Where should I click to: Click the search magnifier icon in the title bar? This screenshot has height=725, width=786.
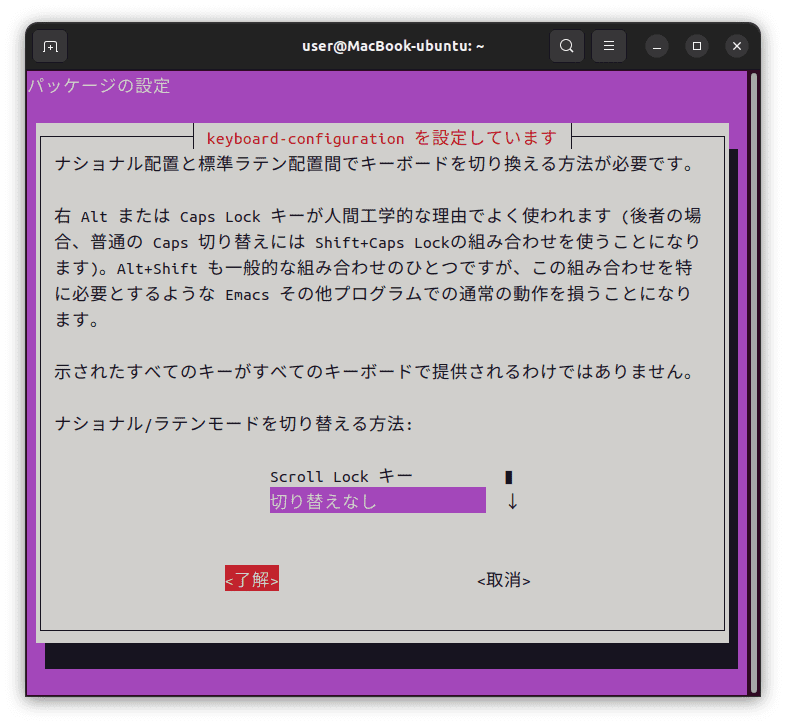coord(566,46)
